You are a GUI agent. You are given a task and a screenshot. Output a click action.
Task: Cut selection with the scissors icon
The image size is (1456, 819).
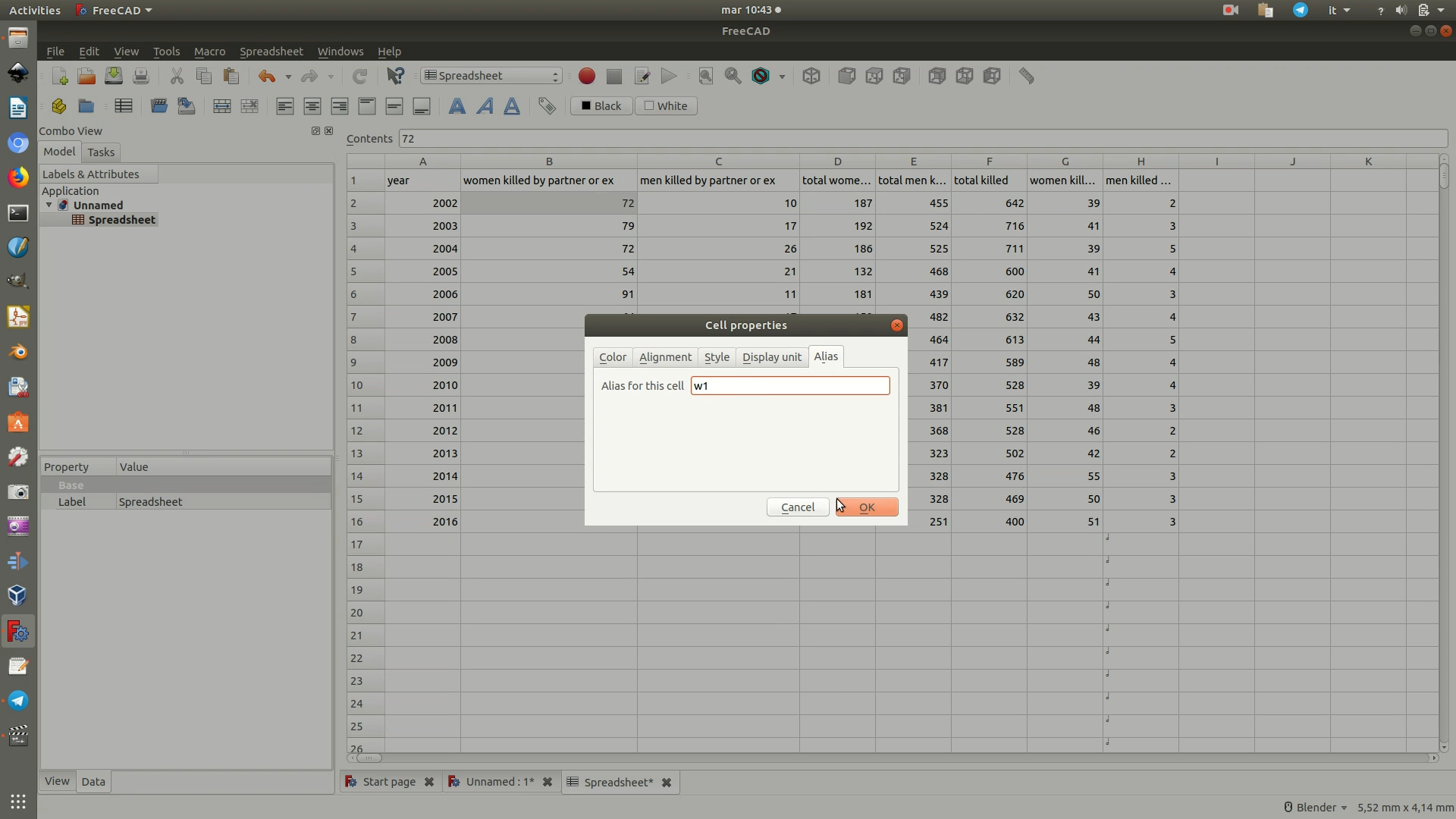pos(177,76)
